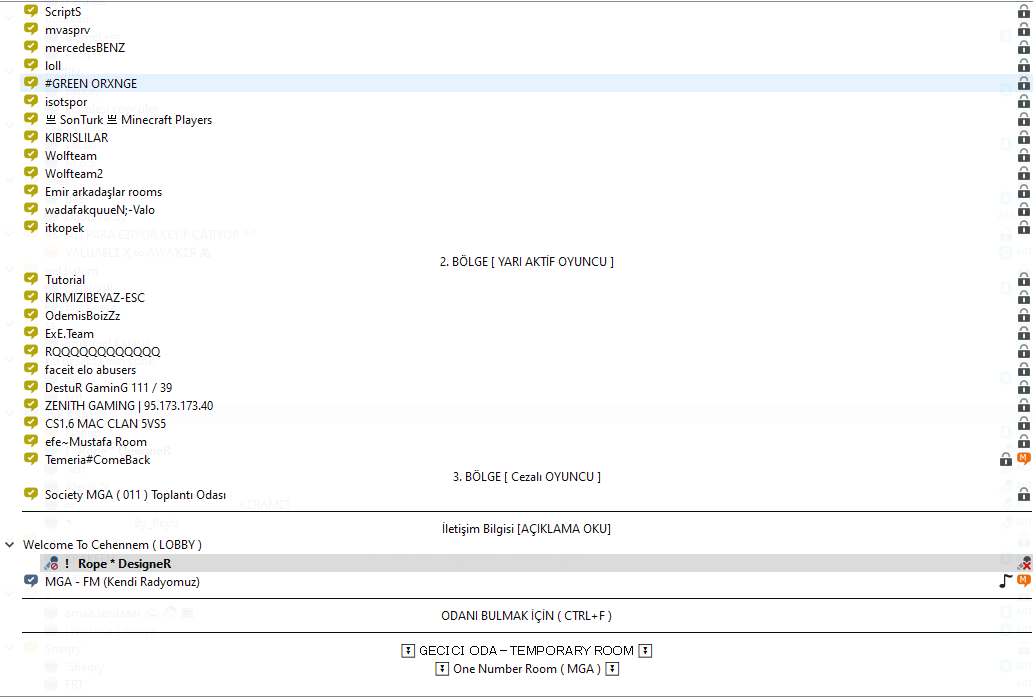Click the channel icon beside Wolfteam2

click(31, 173)
